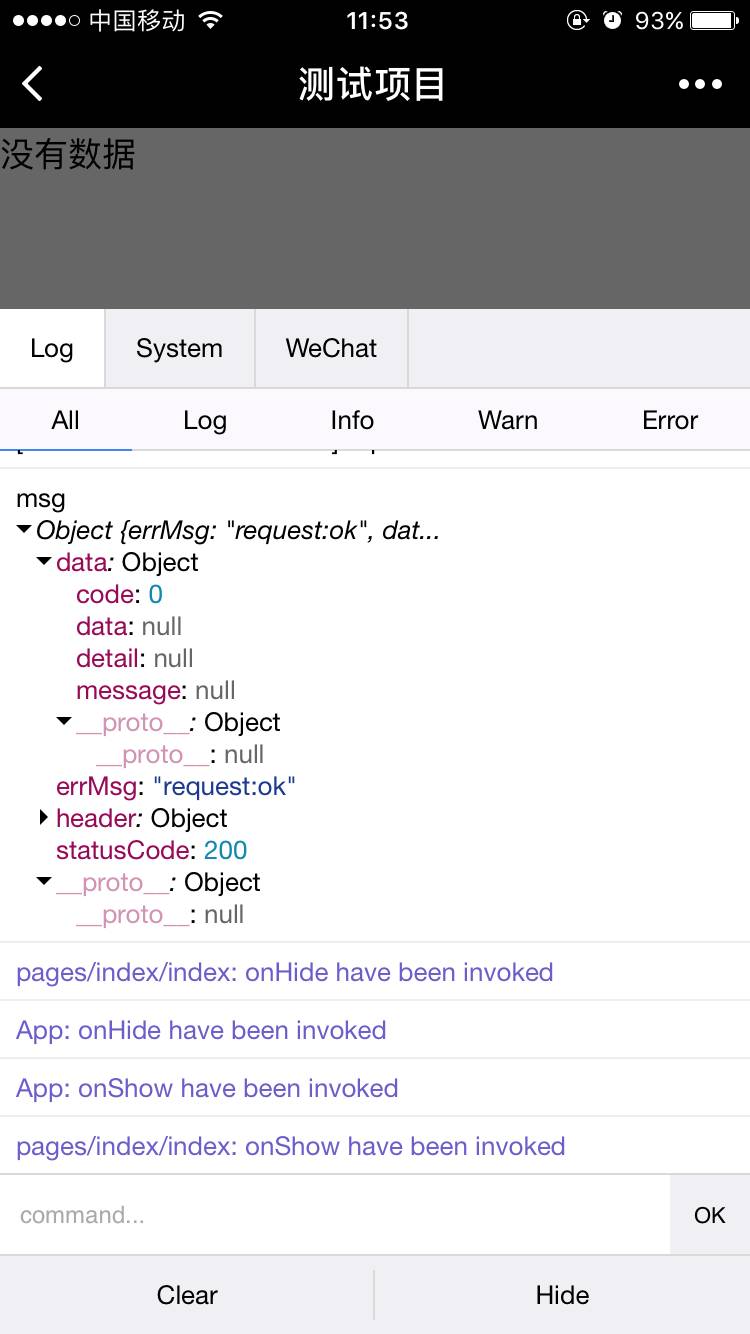Tap the rotation lock status icon
Screen dimensions: 750x1334
pos(577,21)
